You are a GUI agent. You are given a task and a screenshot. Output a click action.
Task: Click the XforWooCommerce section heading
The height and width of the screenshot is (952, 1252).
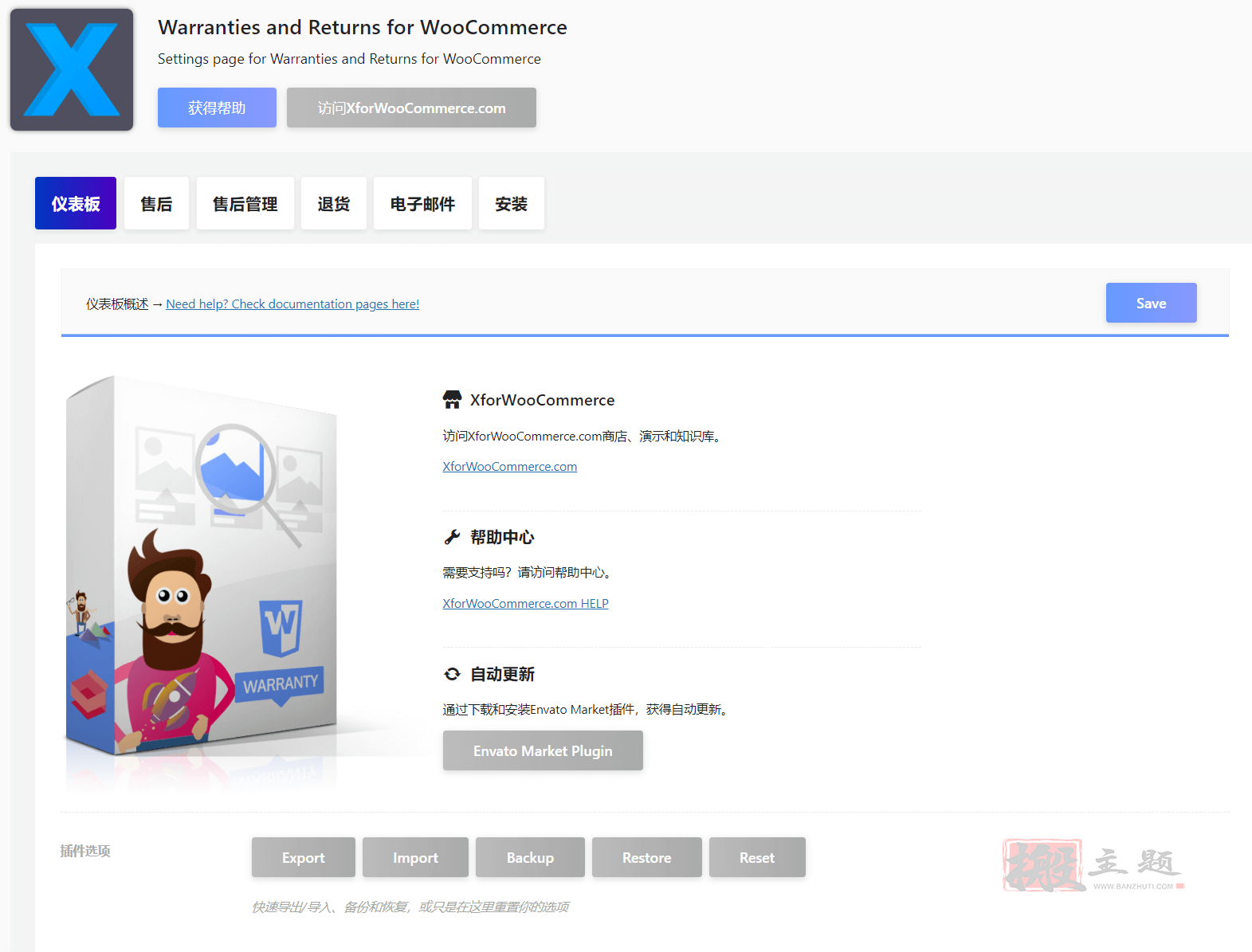coord(543,400)
